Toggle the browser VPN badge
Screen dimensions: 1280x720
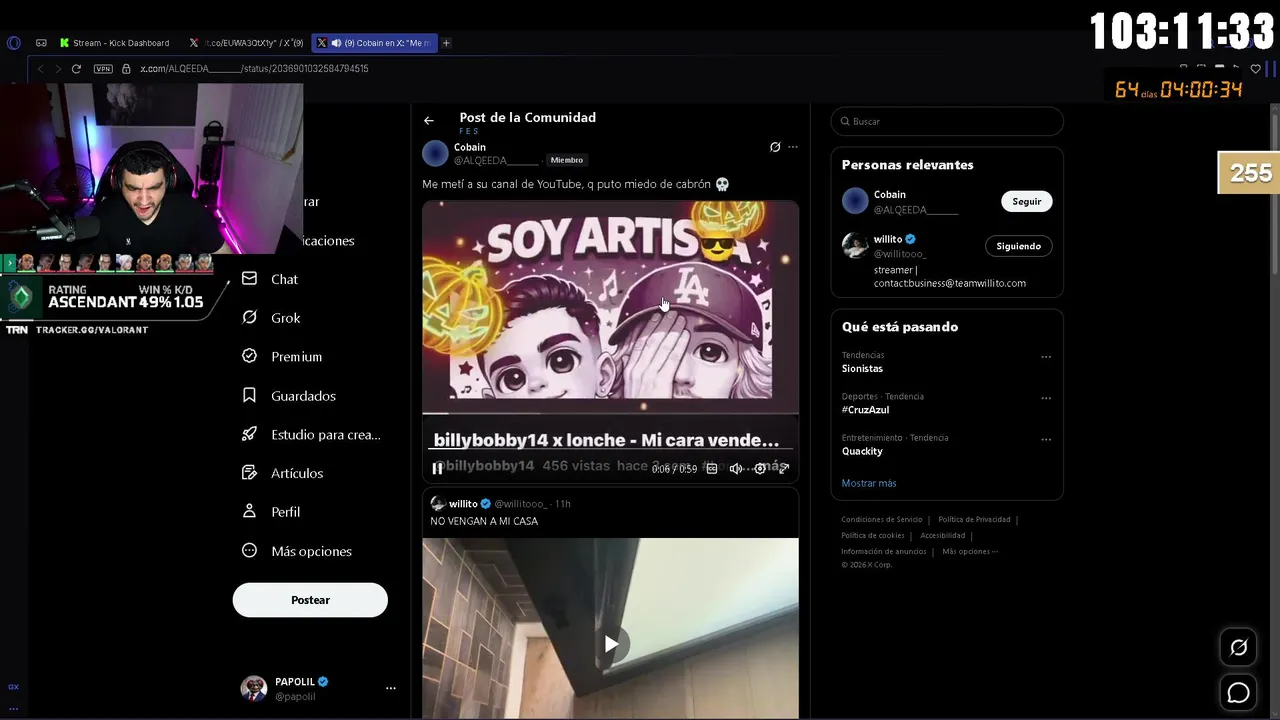point(103,69)
